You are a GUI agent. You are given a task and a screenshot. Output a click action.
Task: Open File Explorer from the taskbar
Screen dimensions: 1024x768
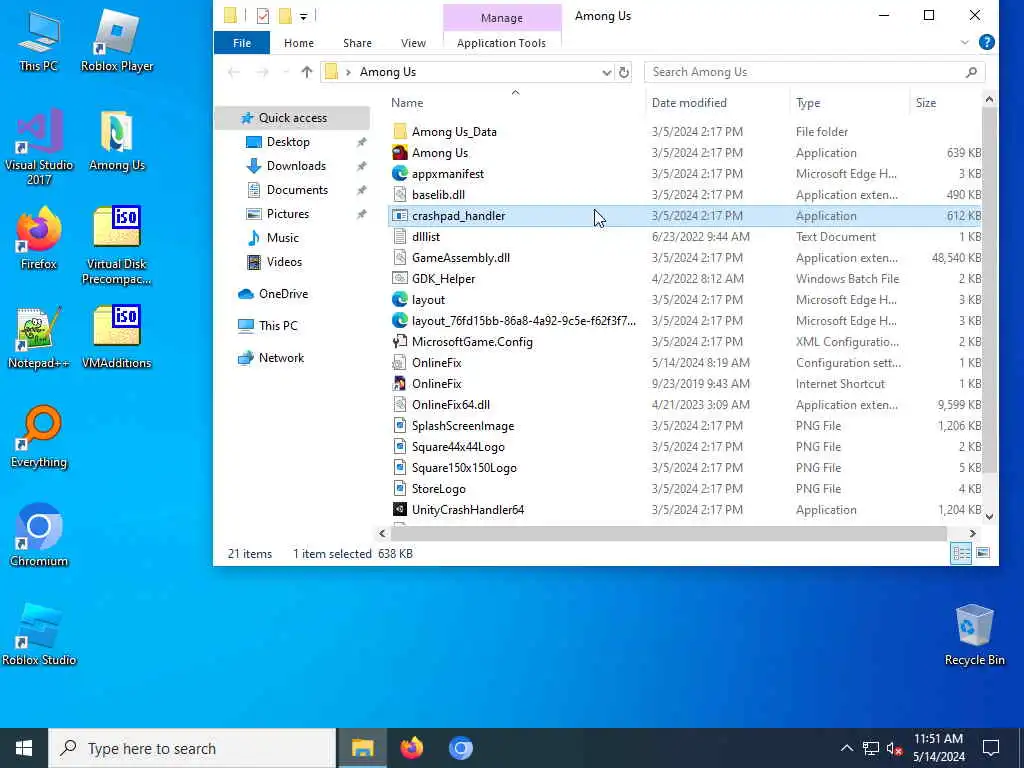pos(362,748)
